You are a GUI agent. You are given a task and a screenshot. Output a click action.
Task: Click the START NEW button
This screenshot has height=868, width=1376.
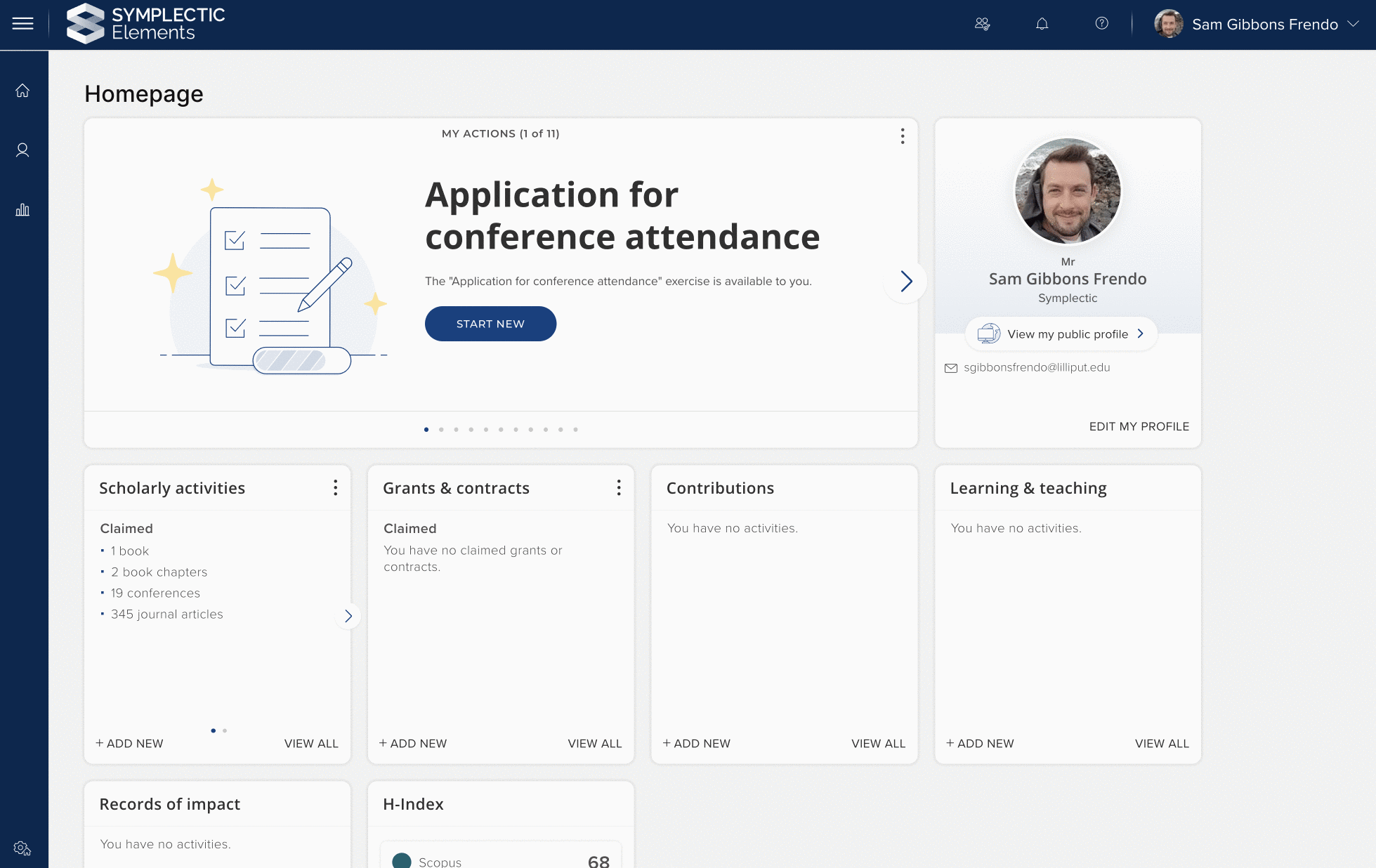pos(490,324)
